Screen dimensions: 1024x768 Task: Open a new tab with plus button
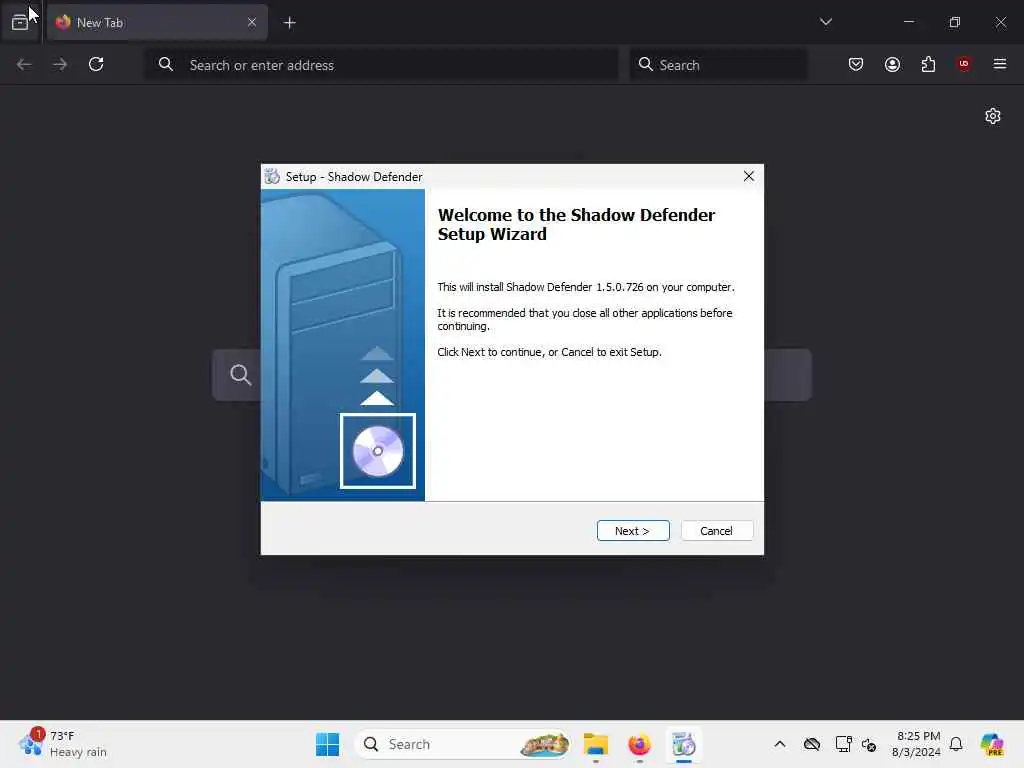[289, 23]
